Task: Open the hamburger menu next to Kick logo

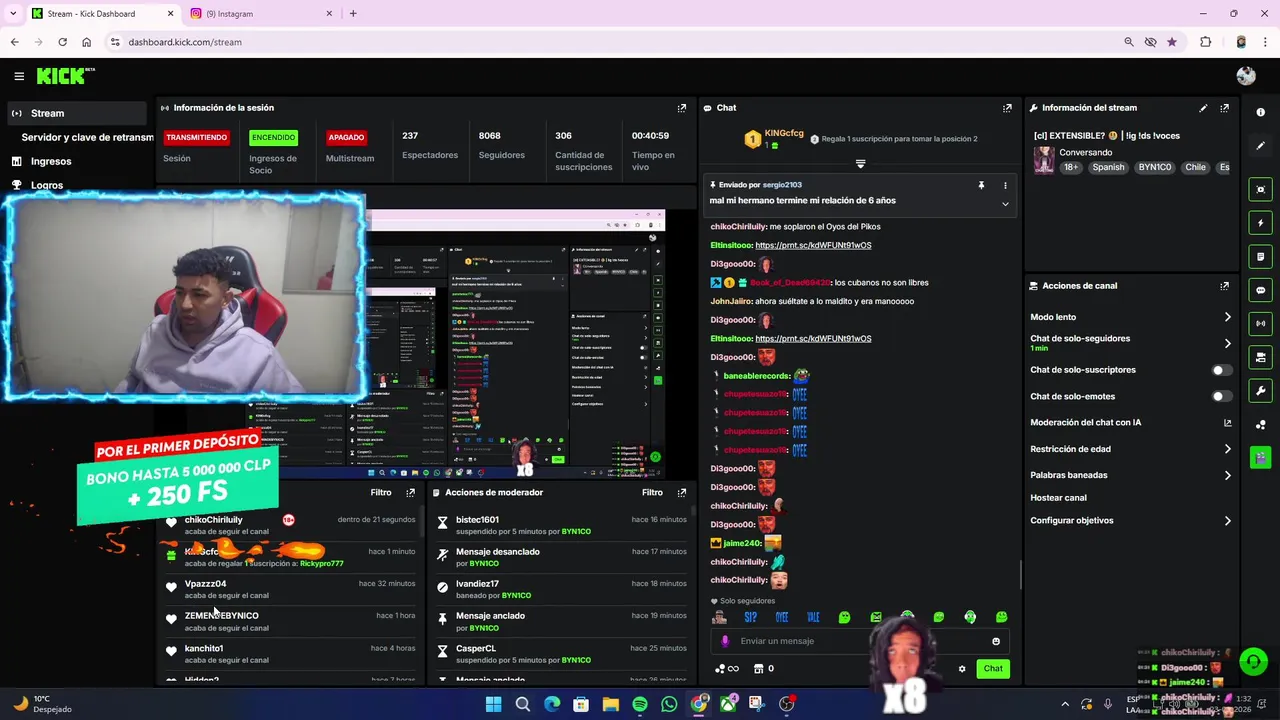Action: pos(19,76)
